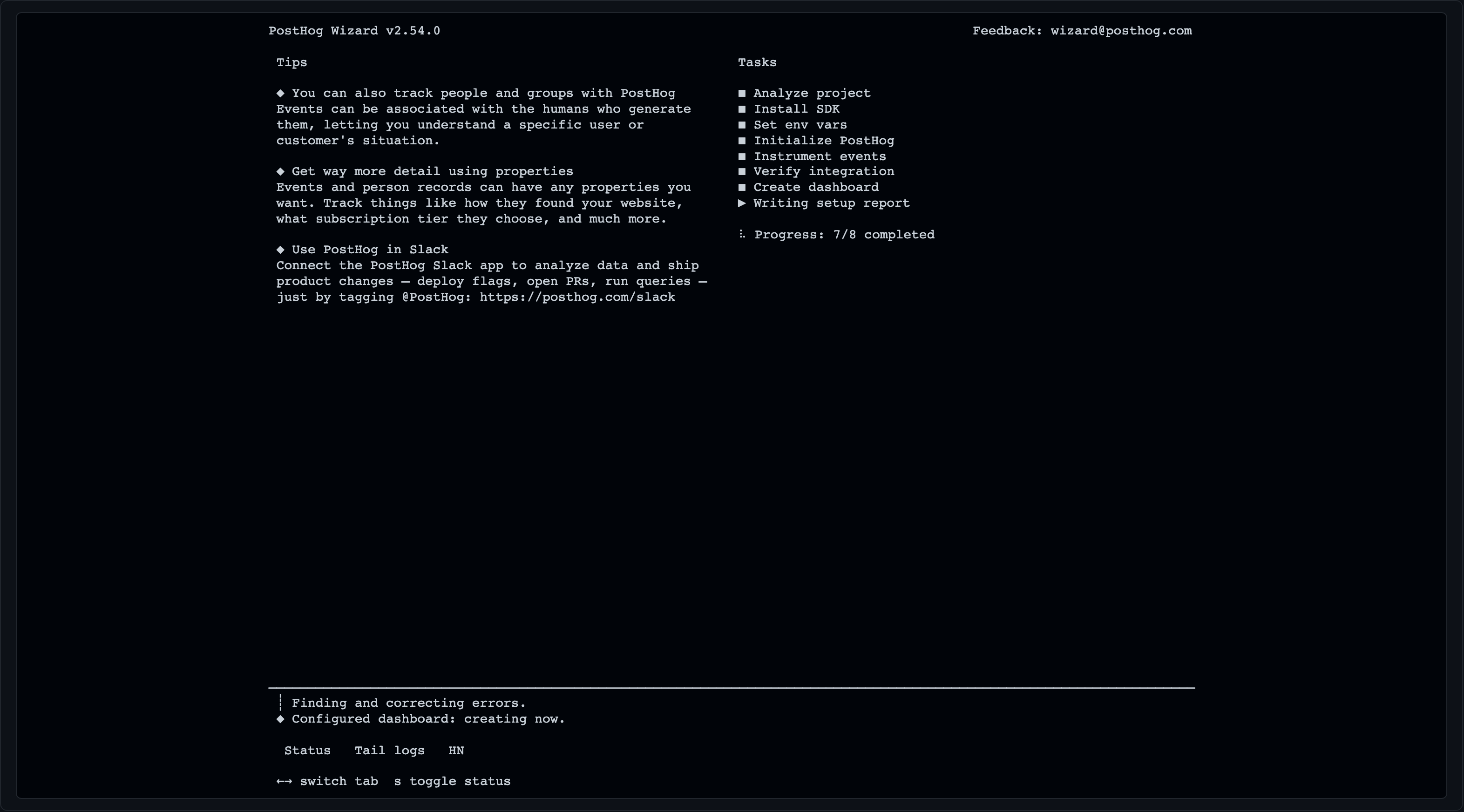Click the tip title about tracking people and groups
Image resolution: width=1464 pixels, height=812 pixels.
[x=483, y=93]
